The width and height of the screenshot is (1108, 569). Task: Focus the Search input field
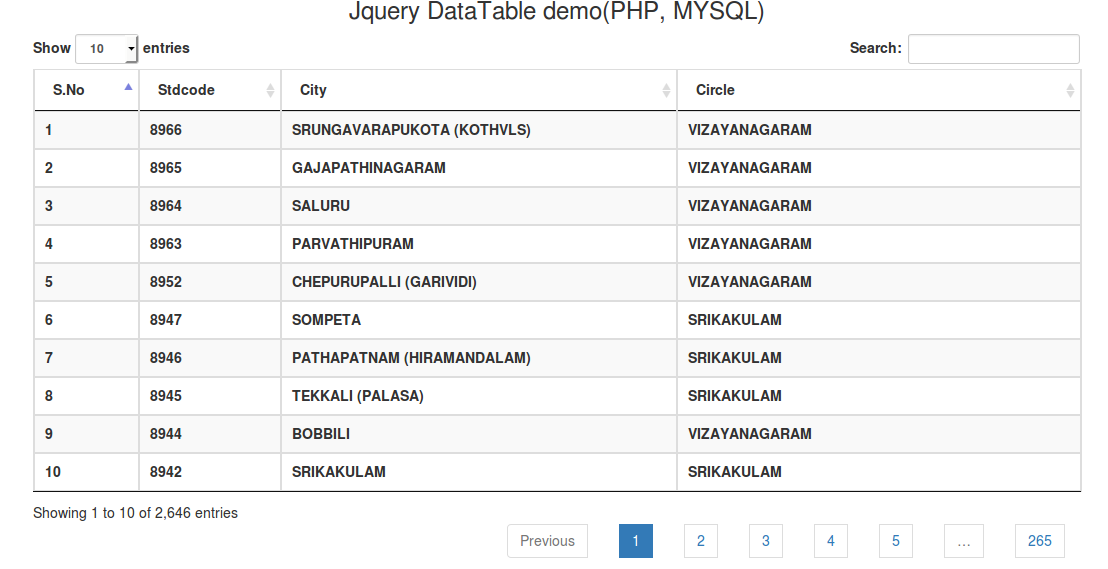[x=994, y=49]
